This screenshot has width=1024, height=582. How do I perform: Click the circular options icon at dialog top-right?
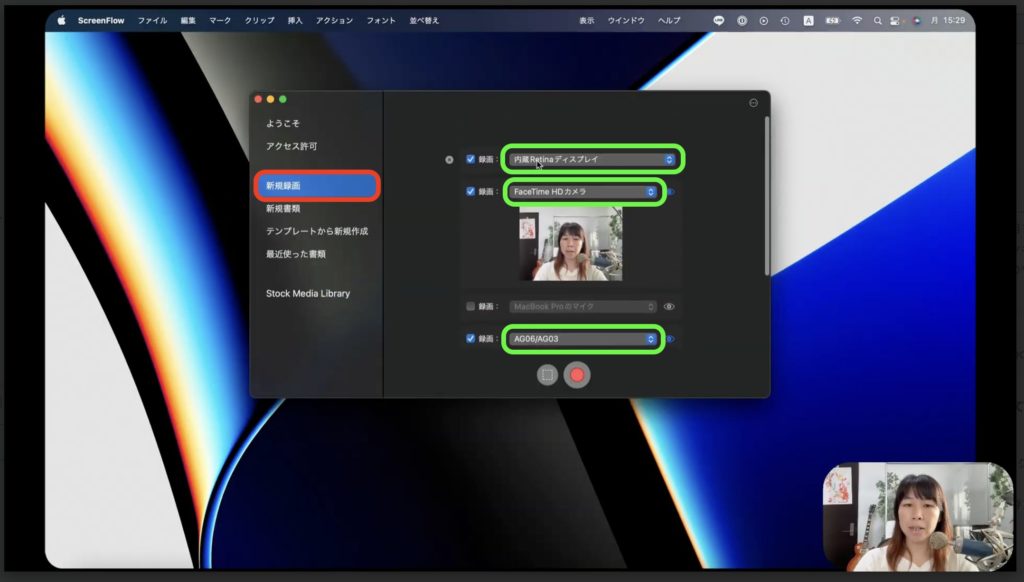click(x=753, y=103)
